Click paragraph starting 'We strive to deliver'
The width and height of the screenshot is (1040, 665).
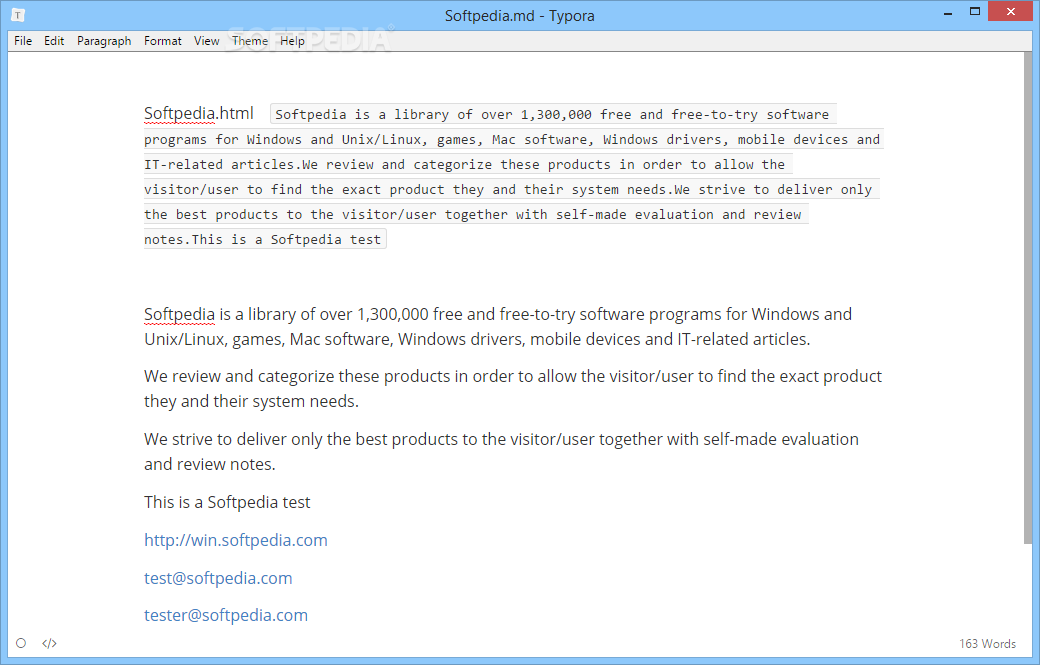[x=501, y=452]
